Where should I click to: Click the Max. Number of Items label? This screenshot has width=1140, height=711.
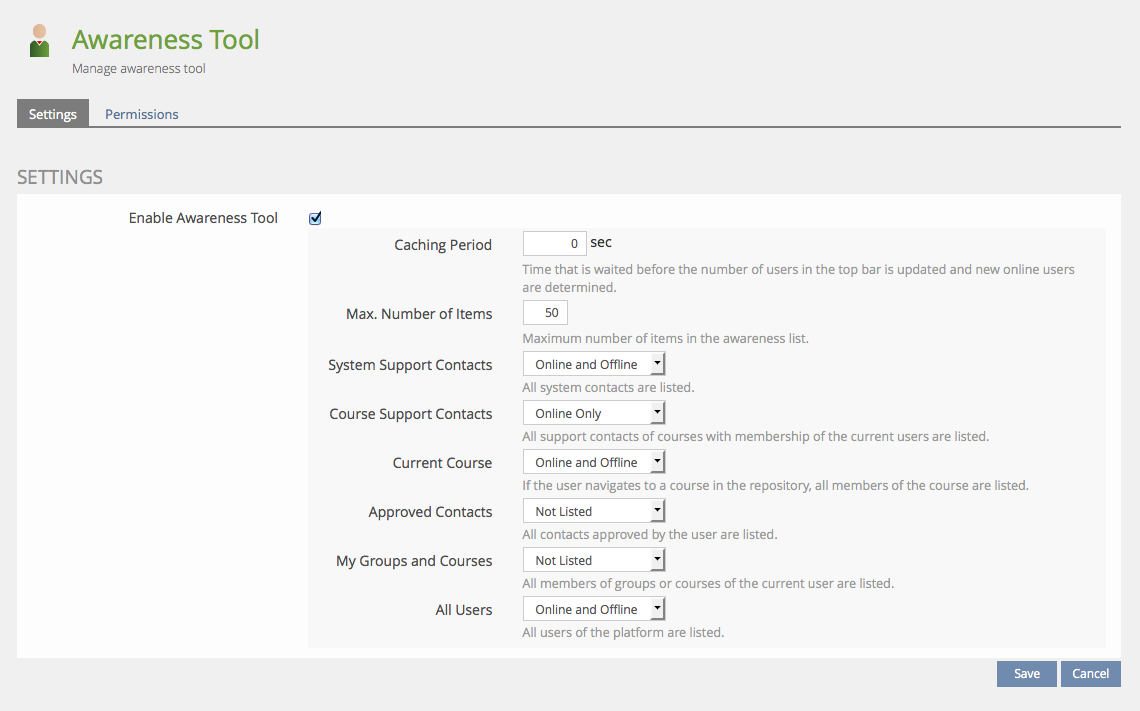pyautogui.click(x=419, y=314)
